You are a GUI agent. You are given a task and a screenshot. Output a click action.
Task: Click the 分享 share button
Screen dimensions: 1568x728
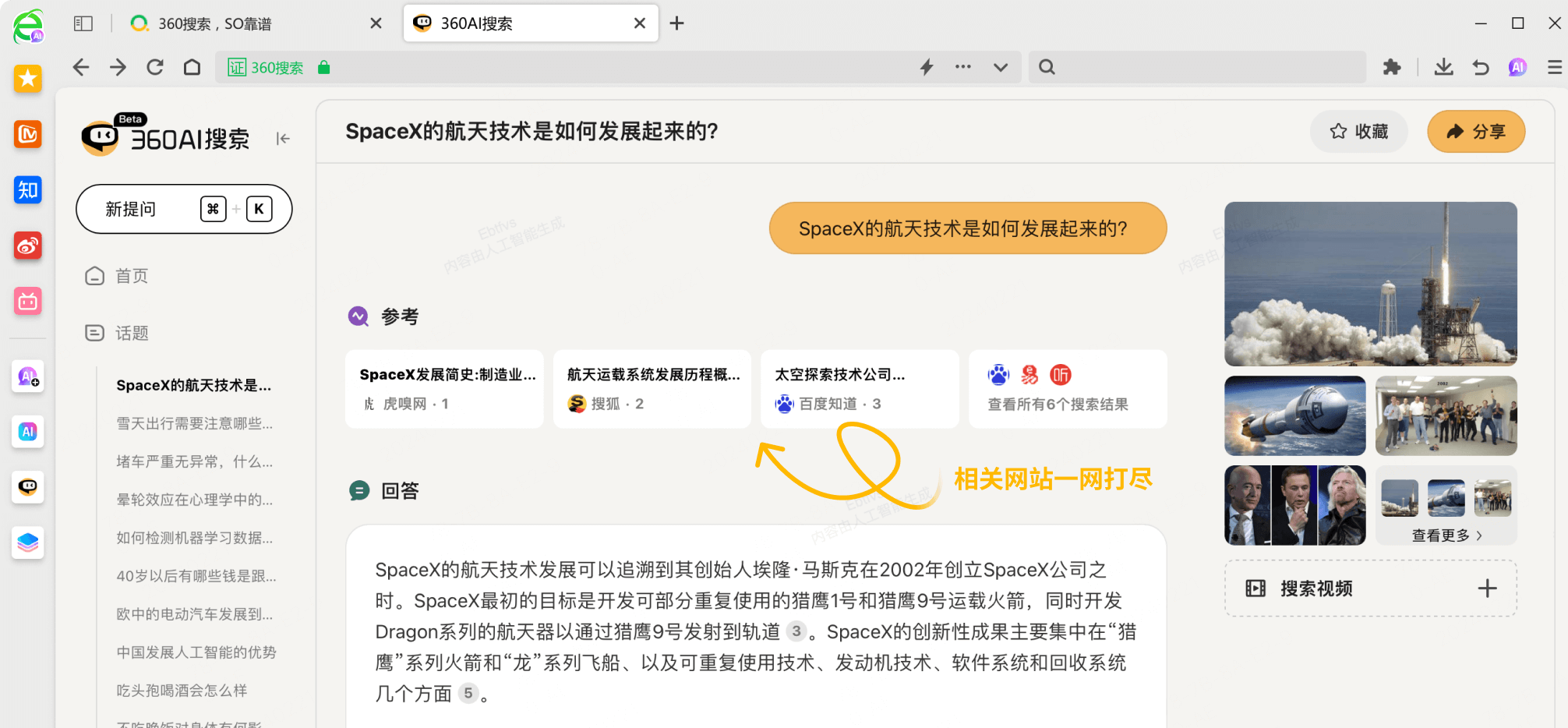pyautogui.click(x=1476, y=131)
